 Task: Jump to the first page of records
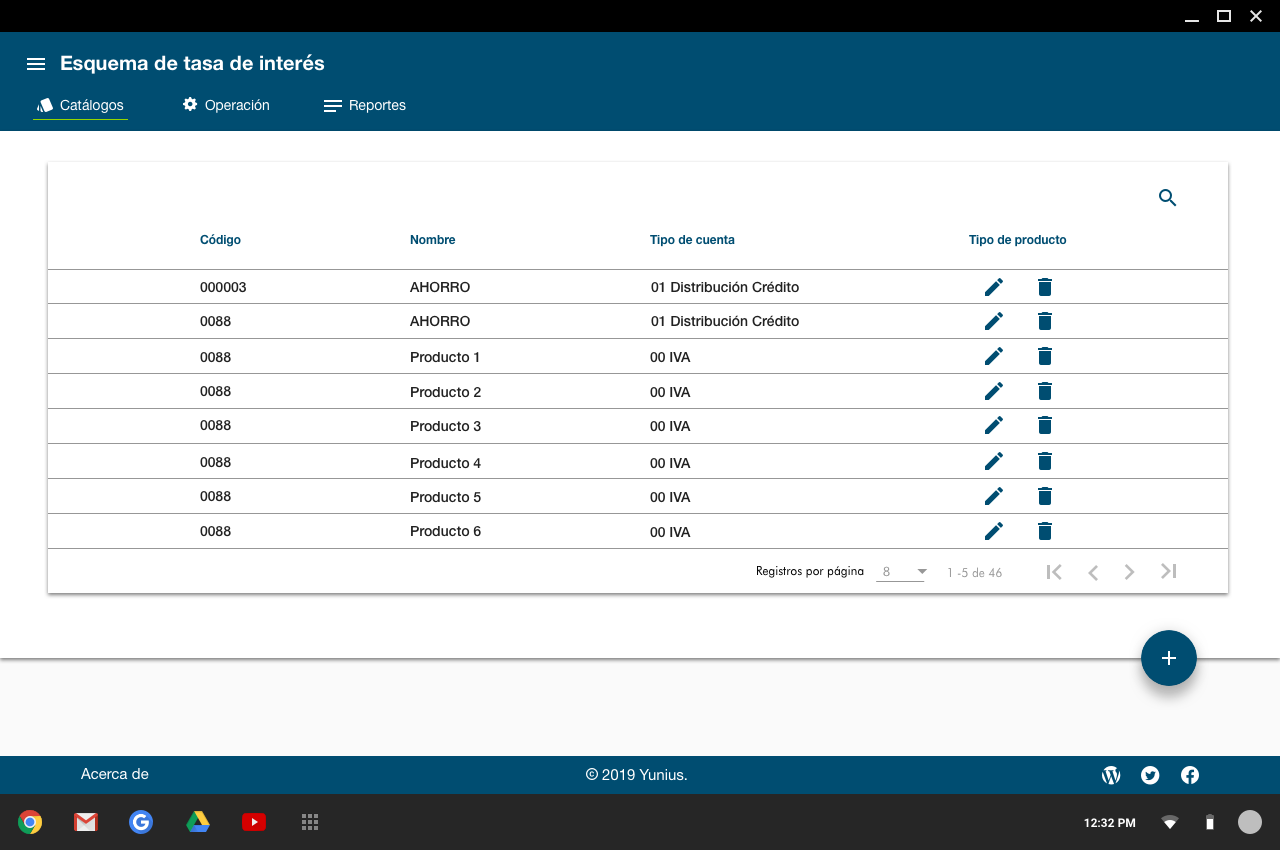point(1053,572)
